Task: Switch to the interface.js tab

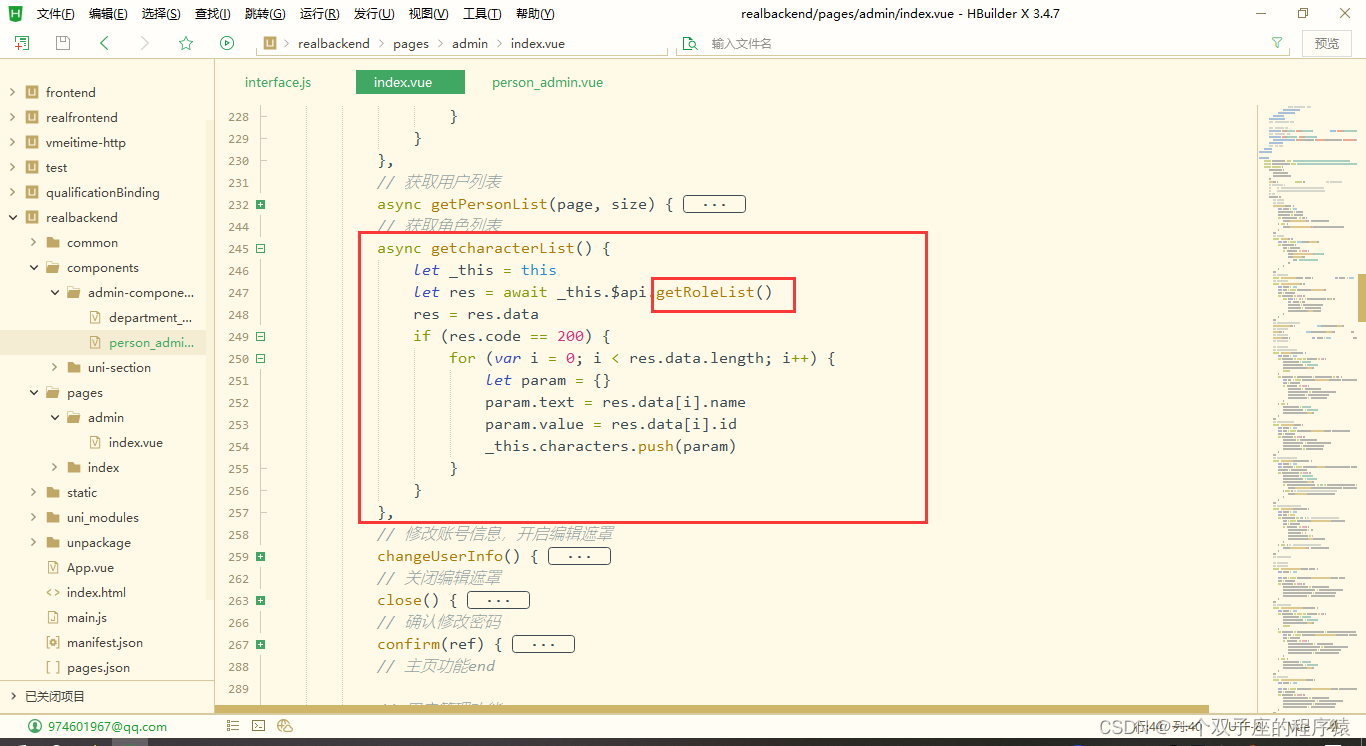Action: pyautogui.click(x=278, y=82)
